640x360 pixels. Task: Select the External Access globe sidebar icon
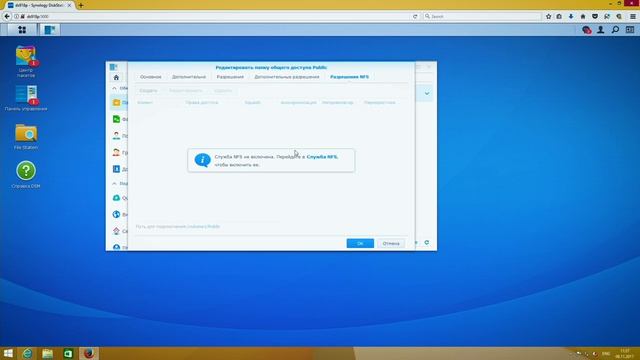pos(116,214)
